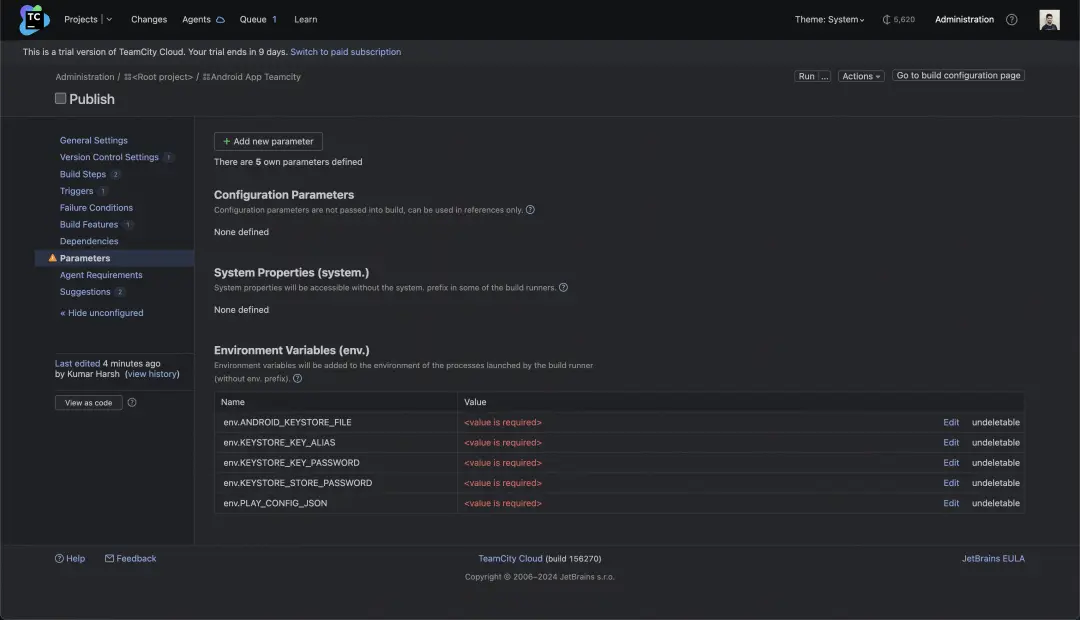The width and height of the screenshot is (1080, 620).
Task: Click help icon after Configuration Parameters description
Action: (530, 210)
